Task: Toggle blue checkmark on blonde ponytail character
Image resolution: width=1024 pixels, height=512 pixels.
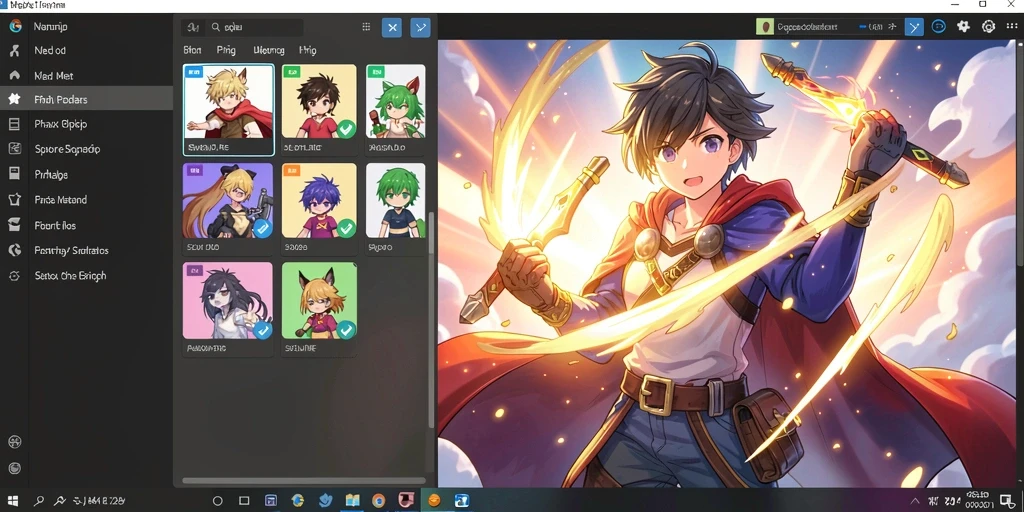Action: point(263,228)
